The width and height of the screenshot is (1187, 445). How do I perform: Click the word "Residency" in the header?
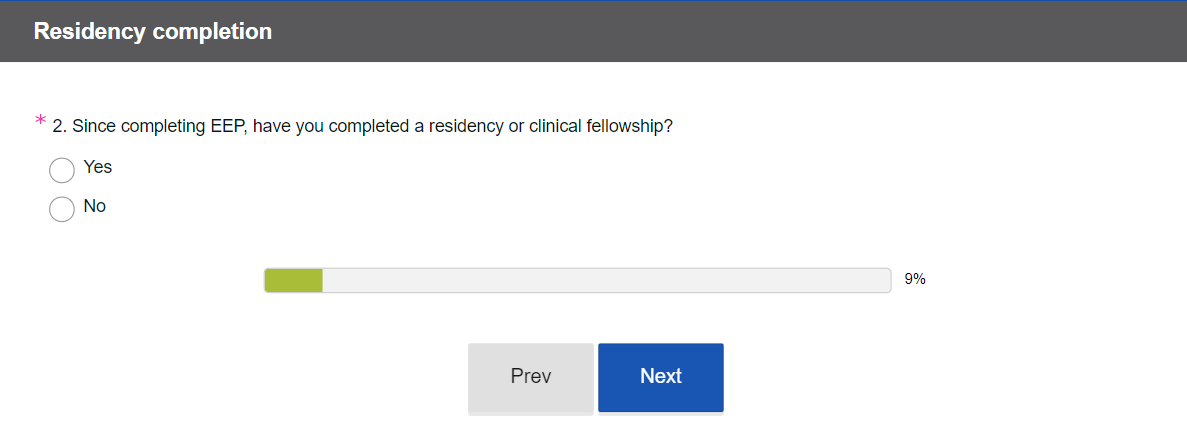pos(90,32)
